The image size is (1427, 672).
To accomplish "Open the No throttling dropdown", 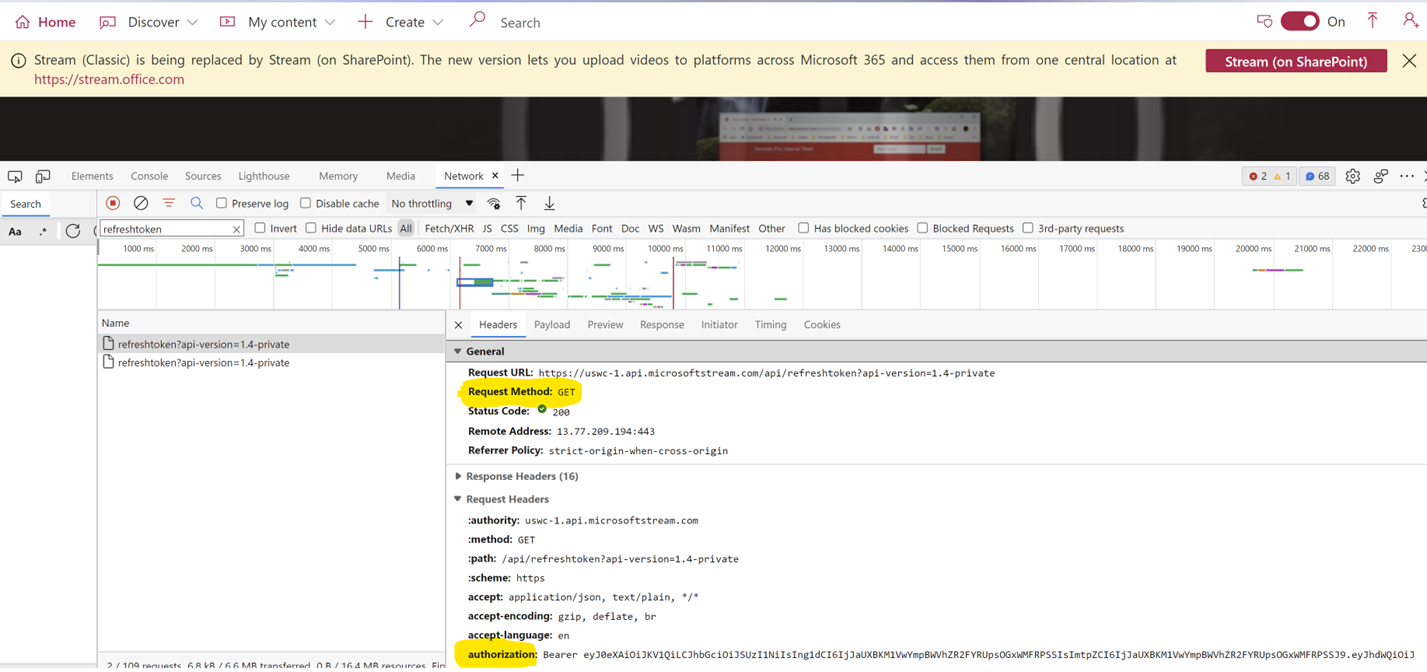I will (432, 203).
